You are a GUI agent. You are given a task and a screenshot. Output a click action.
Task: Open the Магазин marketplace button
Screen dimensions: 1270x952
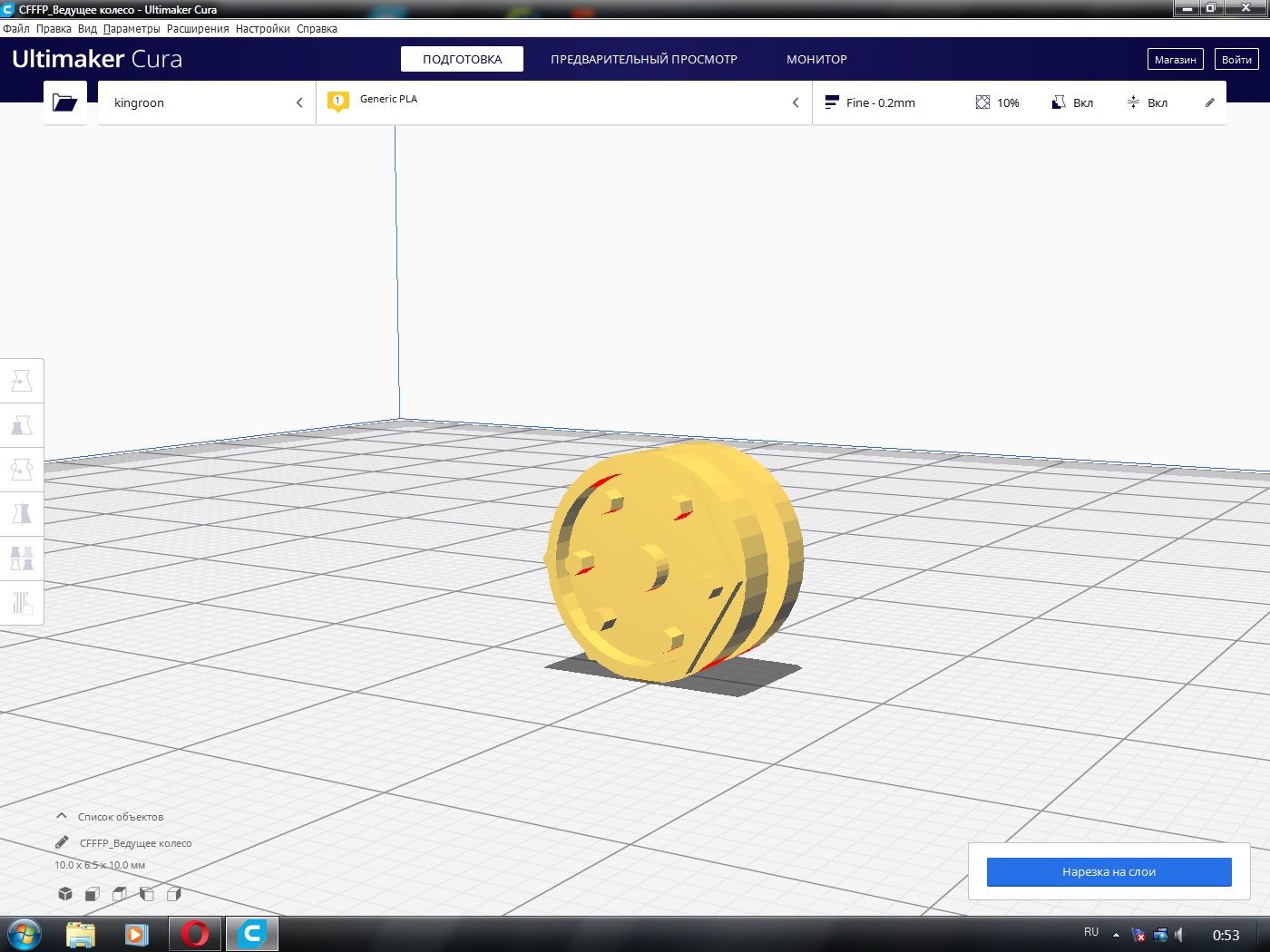pyautogui.click(x=1175, y=59)
